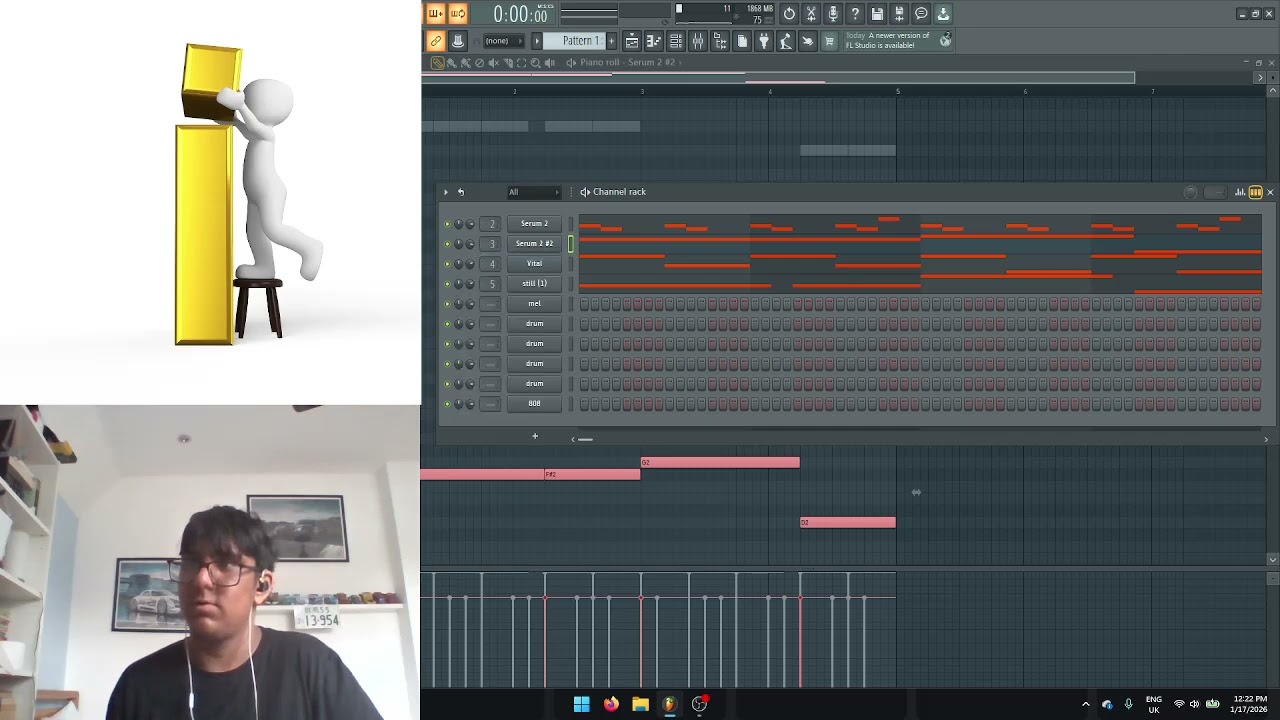The image size is (1280, 720).
Task: Select the G2 pink note in piano roll
Action: click(720, 462)
